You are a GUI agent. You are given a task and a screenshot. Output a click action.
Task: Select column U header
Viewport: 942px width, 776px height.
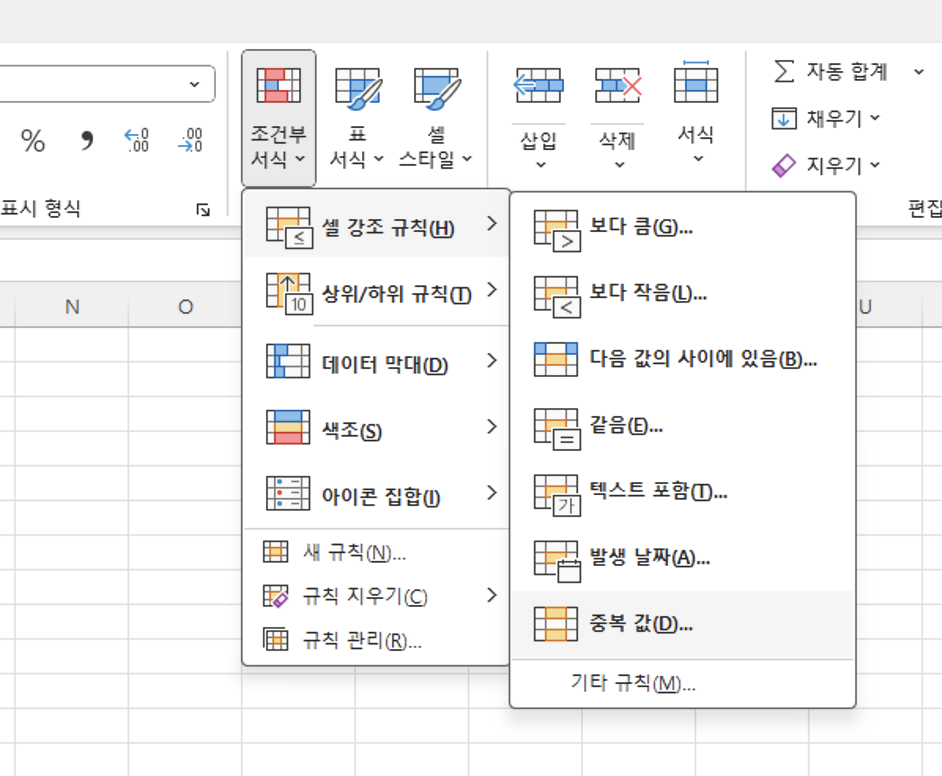[x=865, y=307]
